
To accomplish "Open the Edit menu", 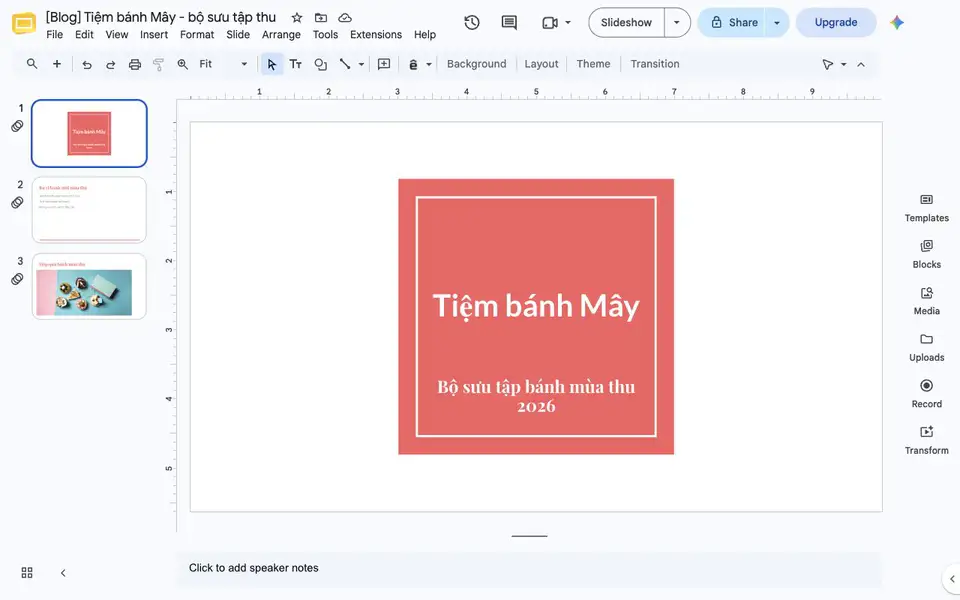I will (x=84, y=35).
